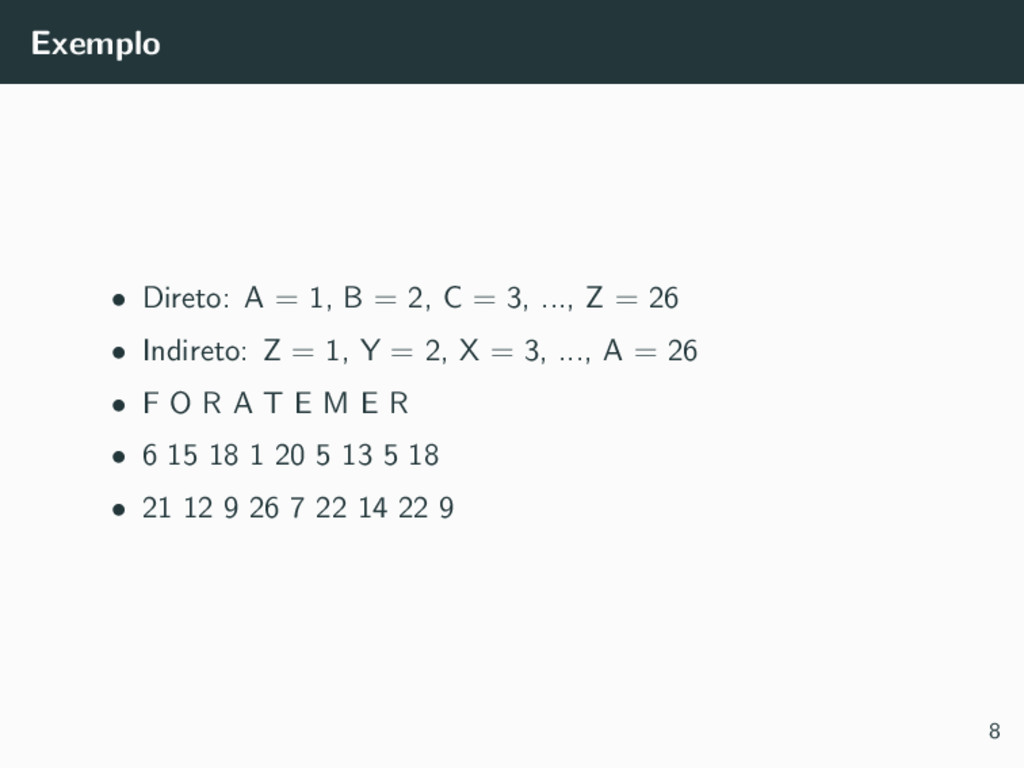Click the final 'R' in FORATEMER line
The height and width of the screenshot is (768, 1024).
[x=399, y=403]
